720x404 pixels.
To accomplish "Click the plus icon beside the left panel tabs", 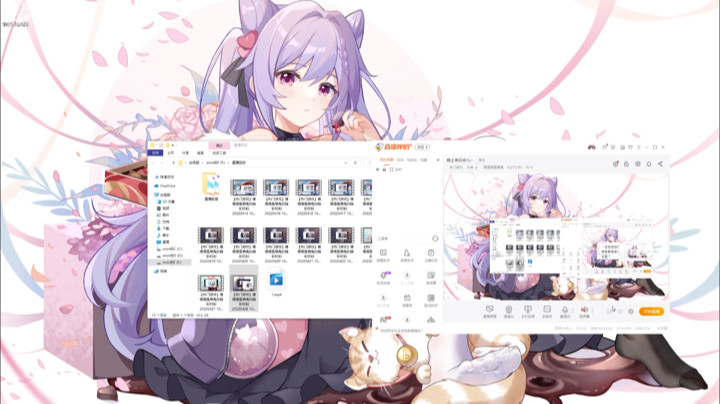I will (438, 160).
